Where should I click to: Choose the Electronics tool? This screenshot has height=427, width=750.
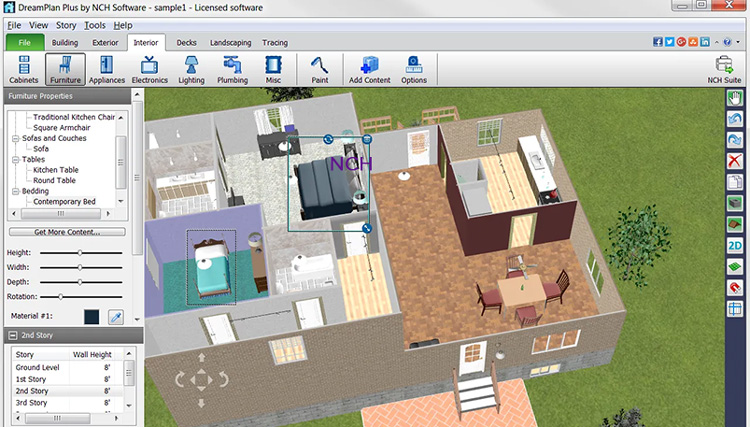150,70
